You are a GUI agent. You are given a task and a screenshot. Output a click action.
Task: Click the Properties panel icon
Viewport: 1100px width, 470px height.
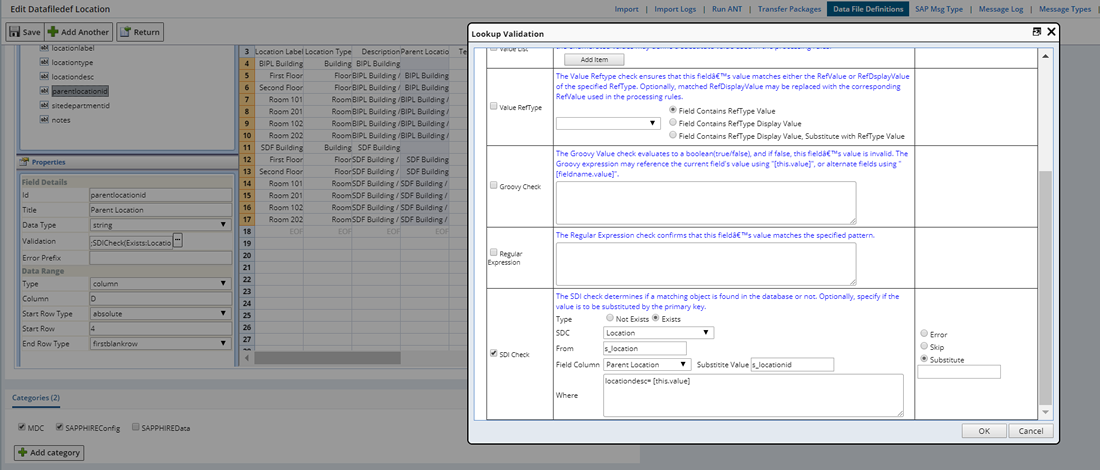24,162
